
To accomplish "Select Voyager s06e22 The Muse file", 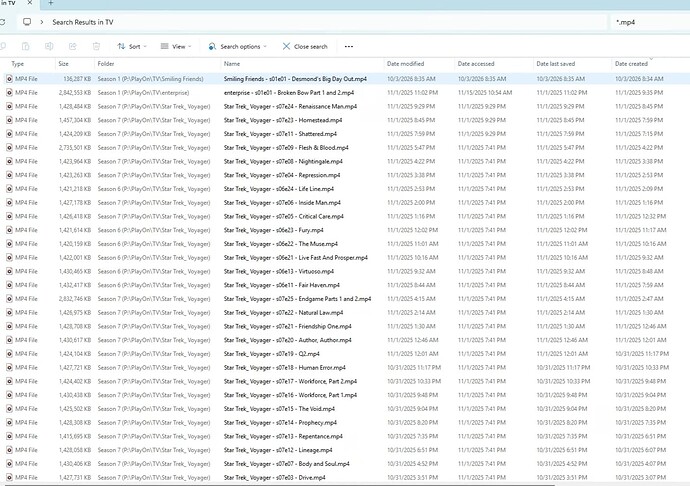I will pyautogui.click(x=281, y=243).
